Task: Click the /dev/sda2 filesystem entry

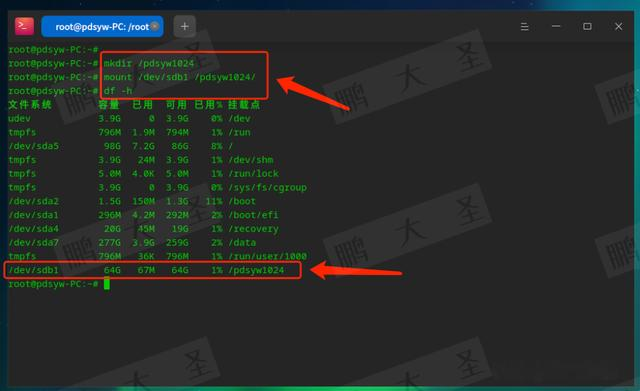Action: click(33, 201)
